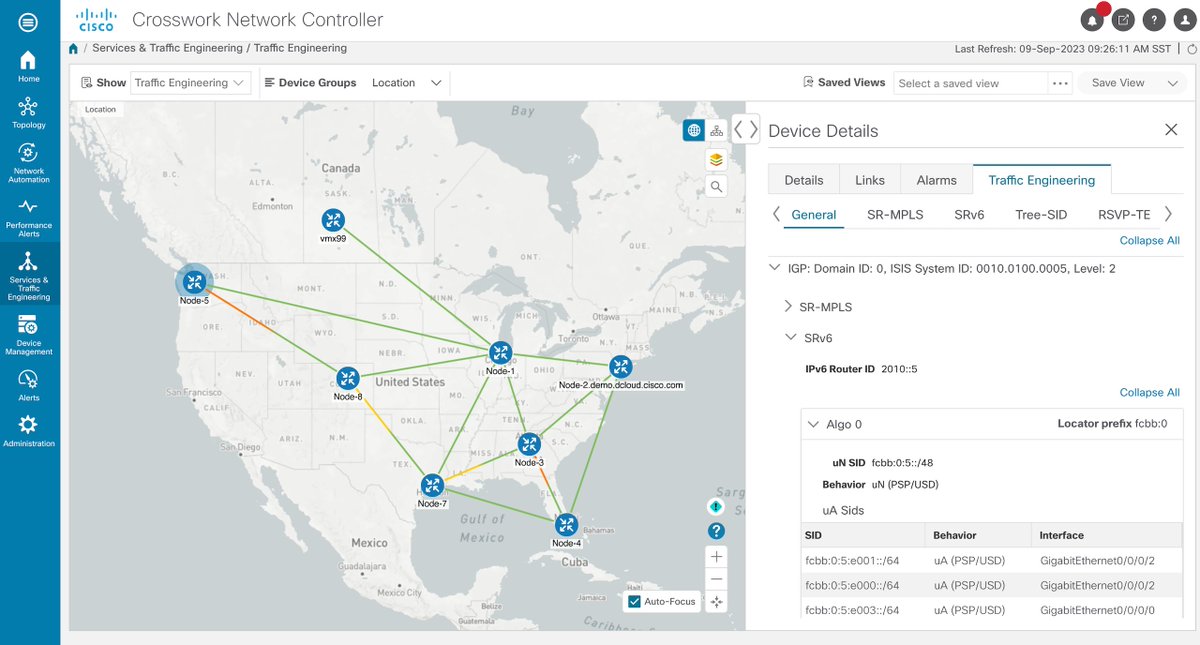Open the Show Traffic Engineering dropdown
The image size is (1200, 645).
coord(190,83)
